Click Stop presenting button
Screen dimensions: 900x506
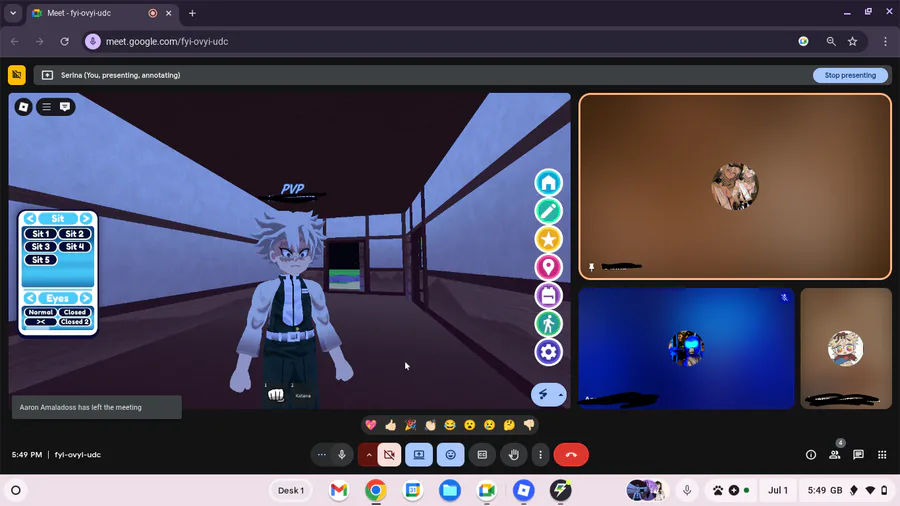click(850, 75)
